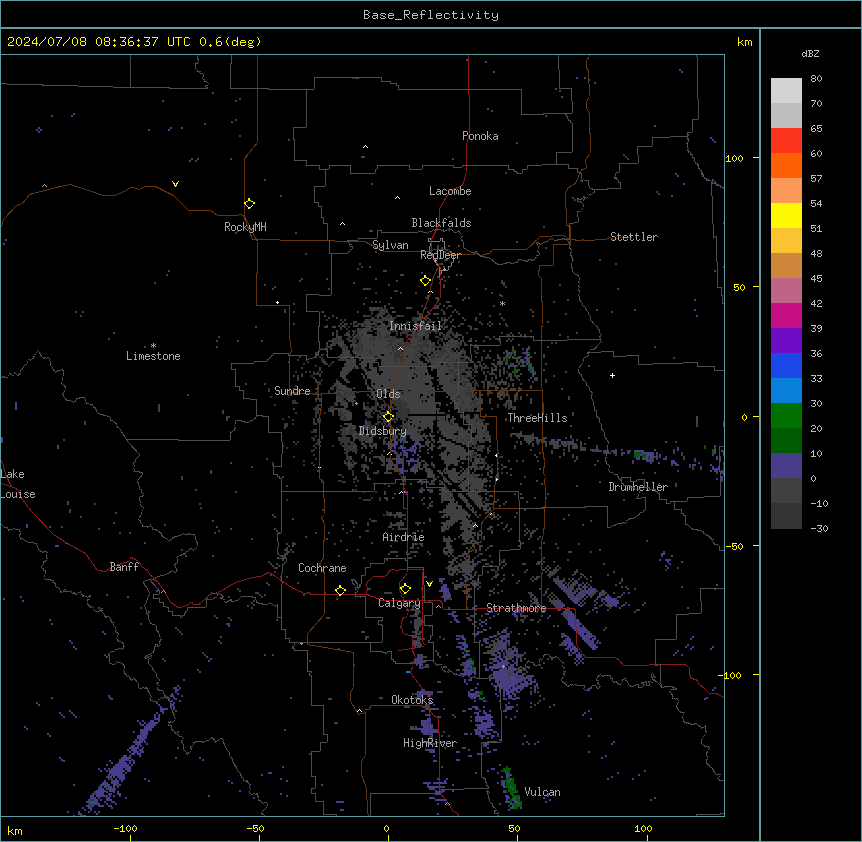Select the blue 36 dBZ legend swatch
Screen dimensions: 862x842
(x=786, y=365)
